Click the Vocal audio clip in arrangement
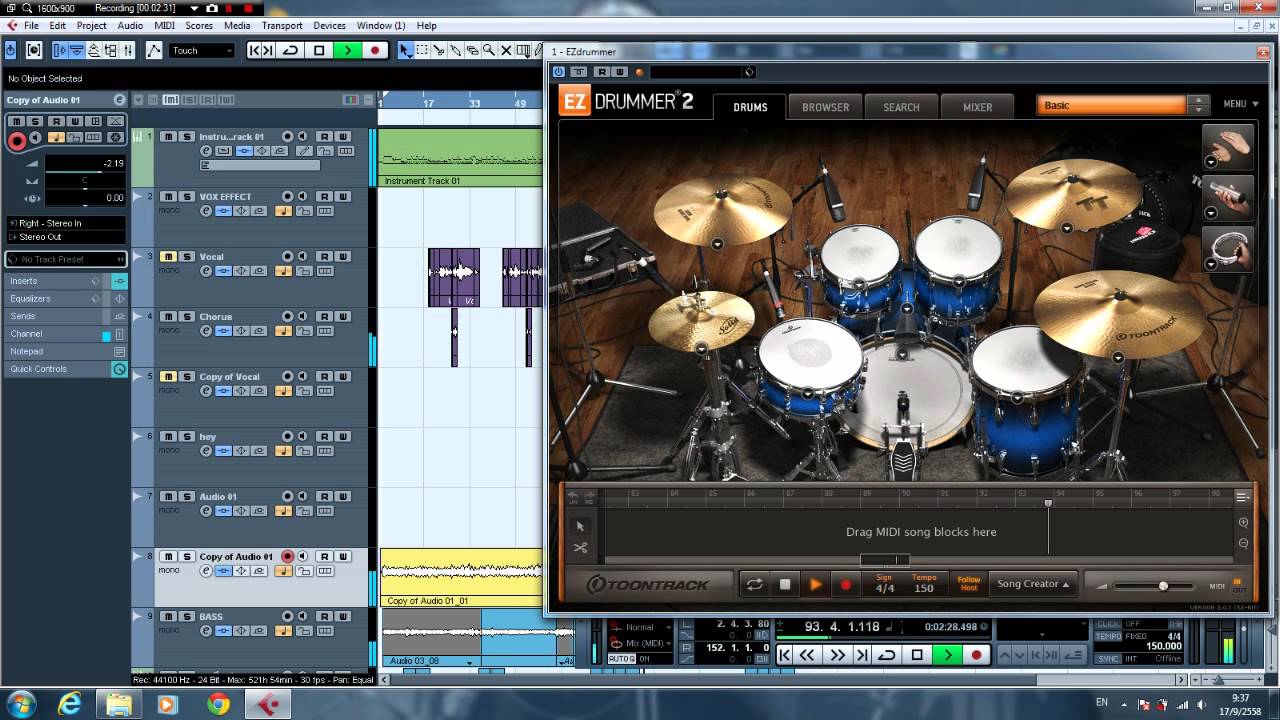This screenshot has width=1280, height=720. (x=454, y=277)
